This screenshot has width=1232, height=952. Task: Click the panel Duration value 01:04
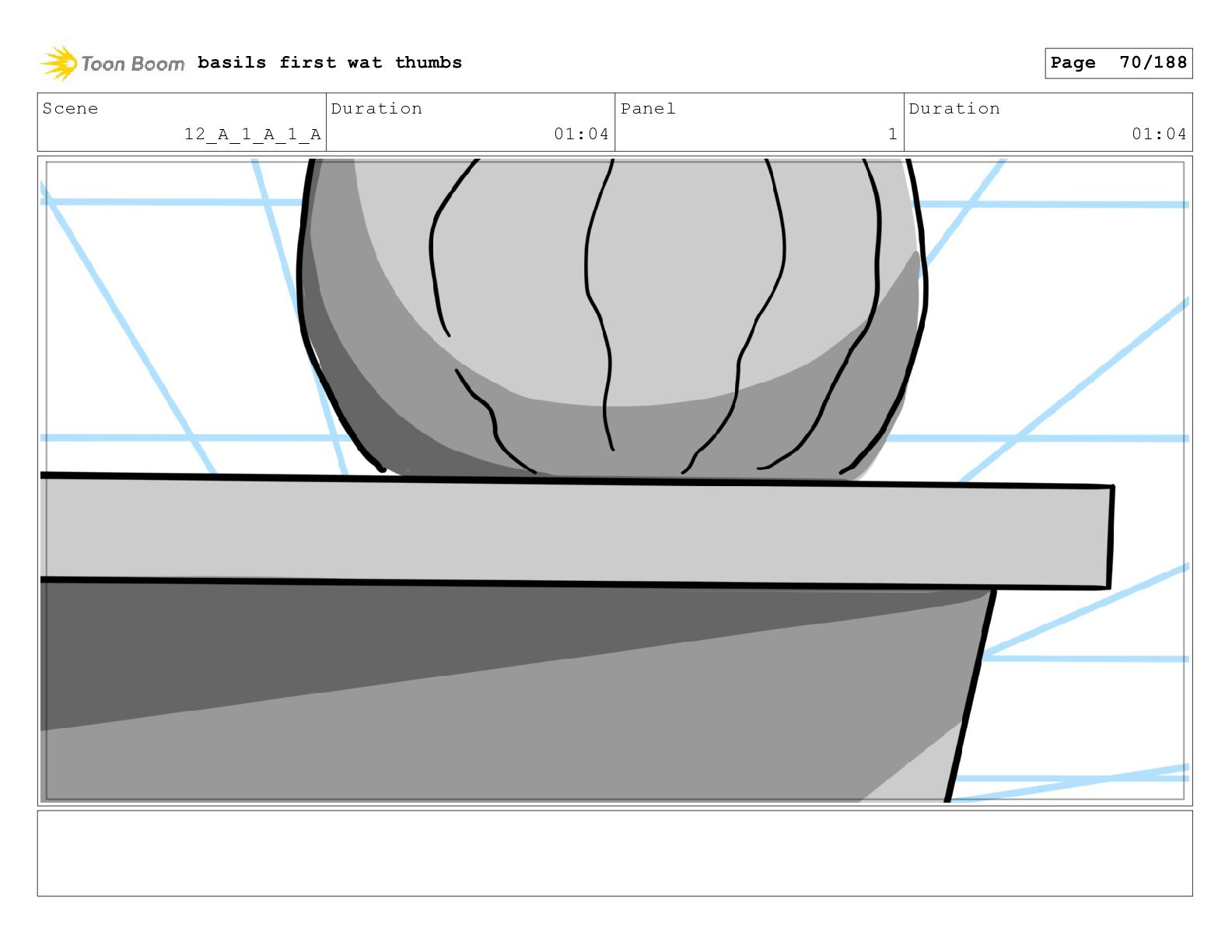tap(1159, 134)
